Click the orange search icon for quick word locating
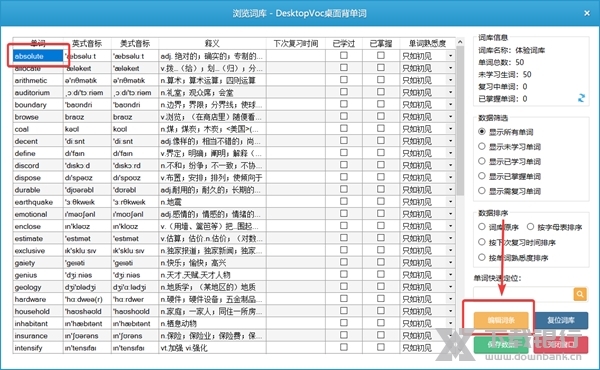This screenshot has height=370, width=600. 580,294
